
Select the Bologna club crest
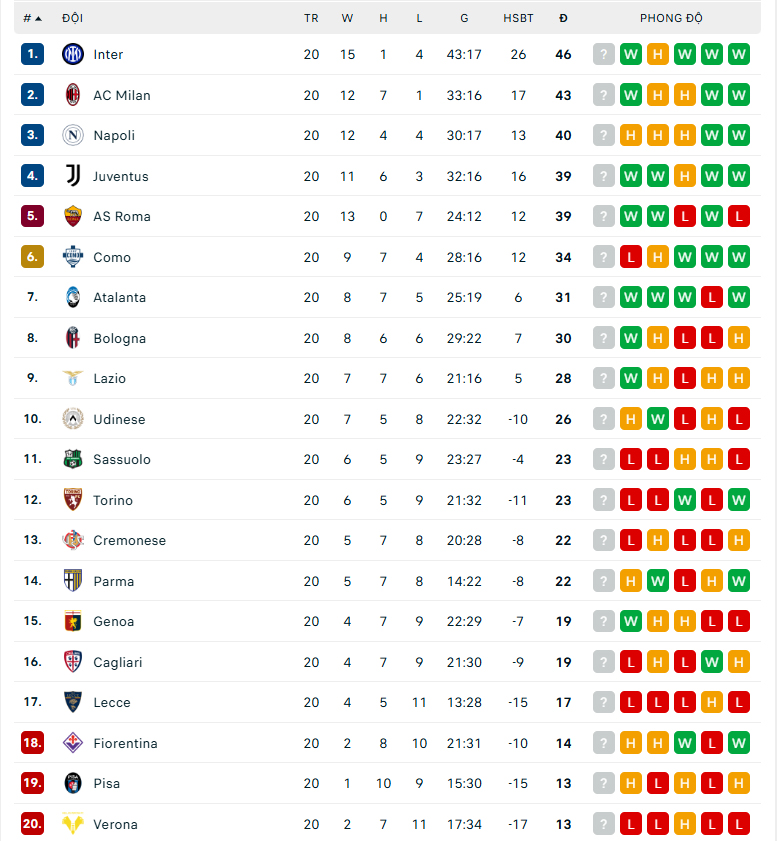pyautogui.click(x=72, y=338)
